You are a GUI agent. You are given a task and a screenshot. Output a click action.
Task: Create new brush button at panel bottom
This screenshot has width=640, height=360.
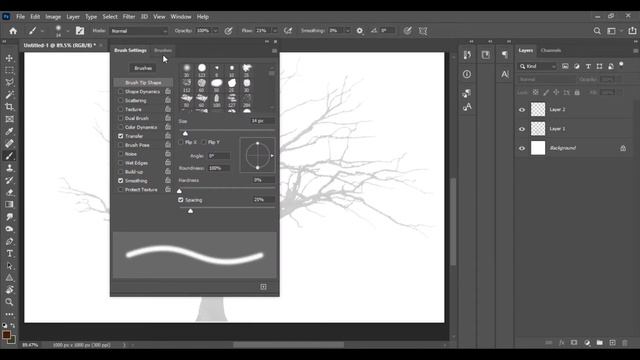[x=263, y=287]
